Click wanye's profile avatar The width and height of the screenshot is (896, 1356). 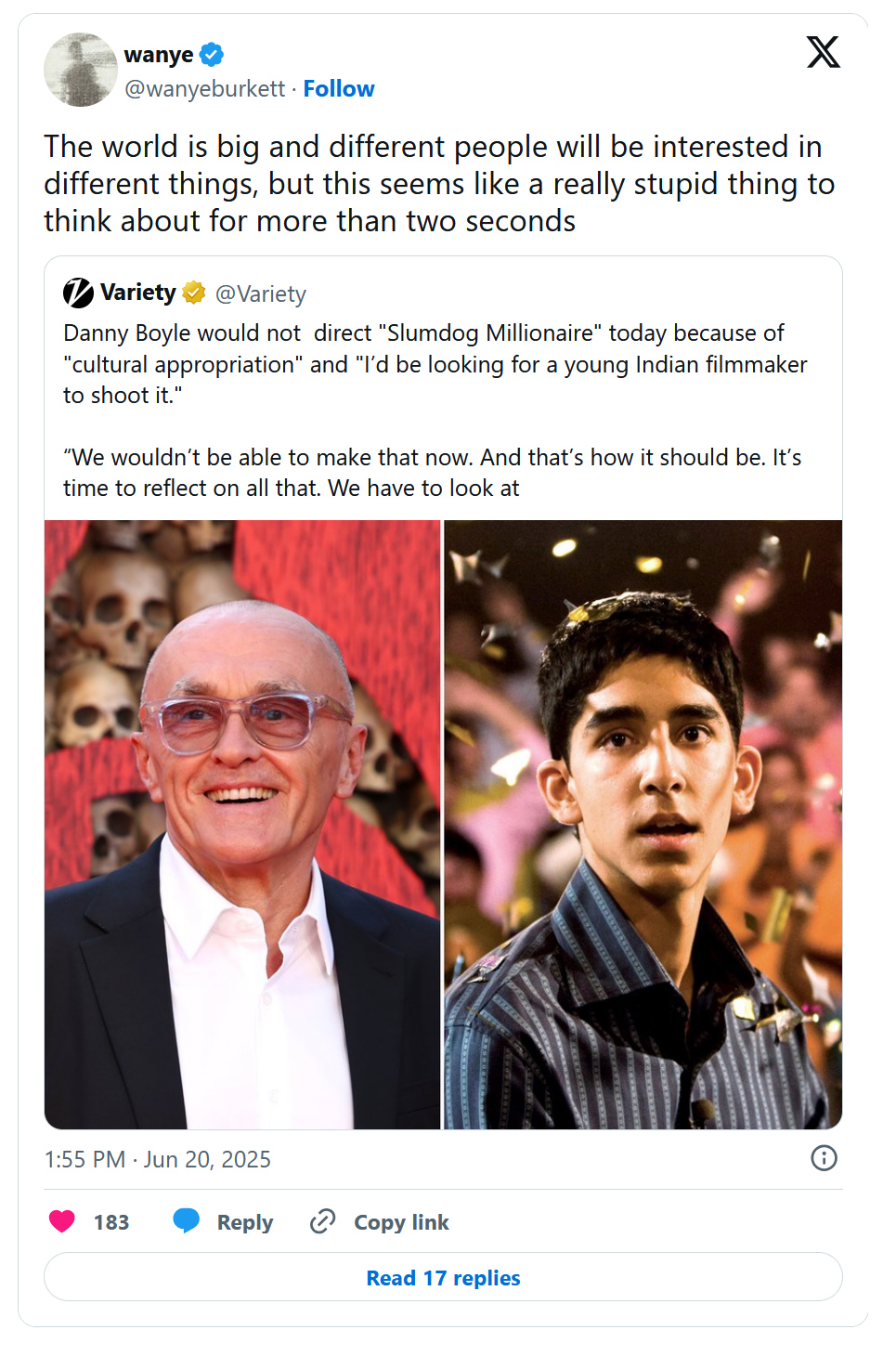point(81,70)
